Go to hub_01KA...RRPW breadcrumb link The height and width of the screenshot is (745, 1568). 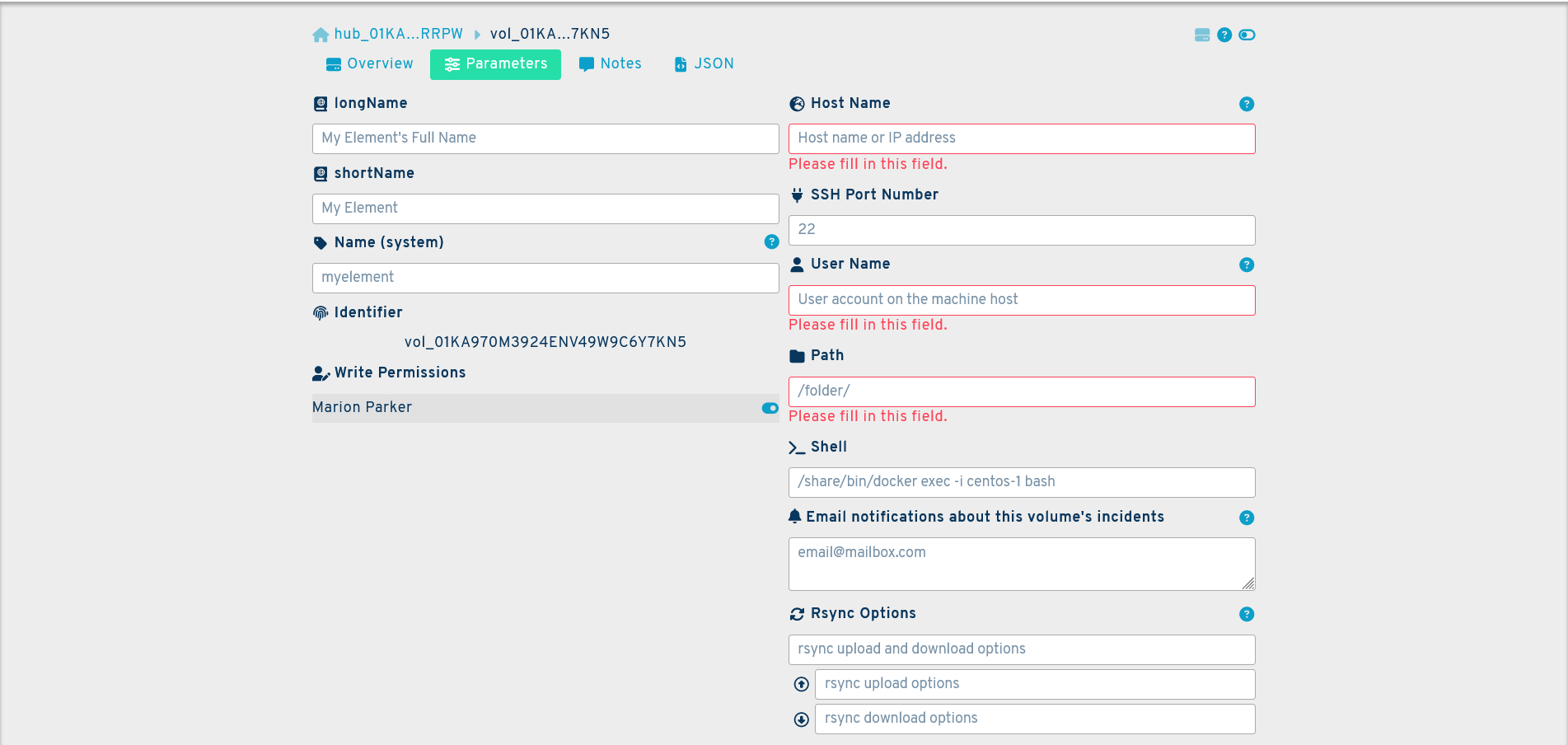pyautogui.click(x=398, y=35)
